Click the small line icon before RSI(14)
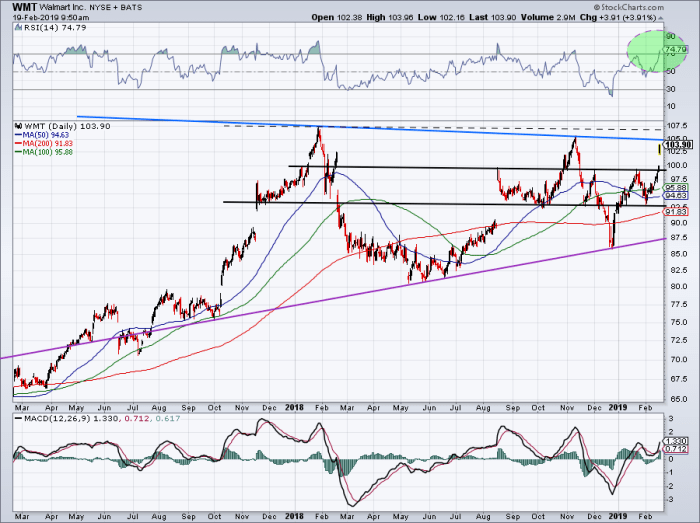The image size is (700, 523). tap(18, 28)
